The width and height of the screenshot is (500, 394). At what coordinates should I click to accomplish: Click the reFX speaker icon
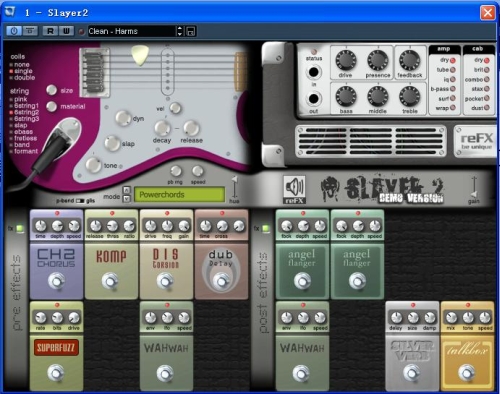point(294,190)
